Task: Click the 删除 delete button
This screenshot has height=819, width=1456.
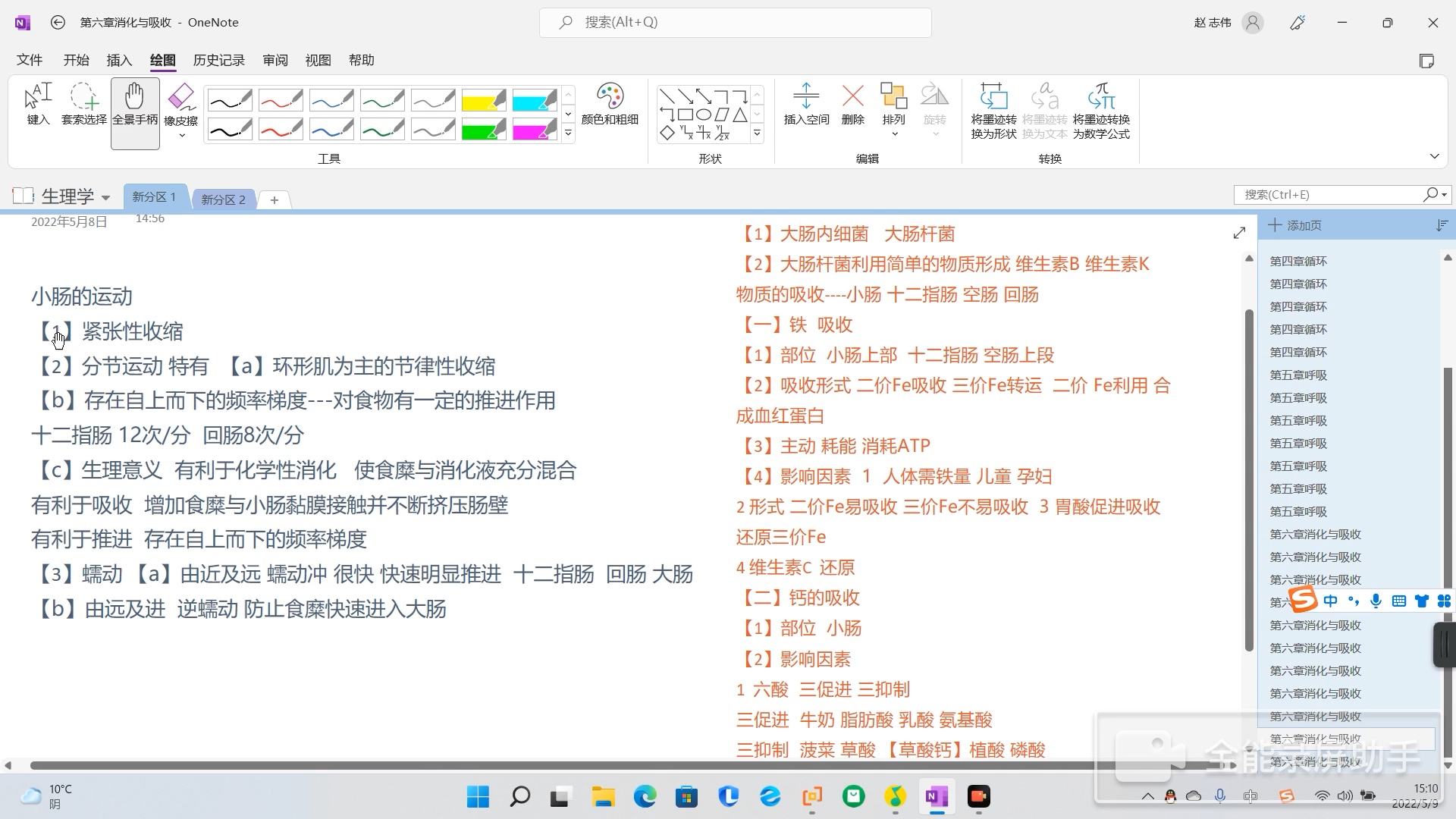Action: tap(853, 105)
